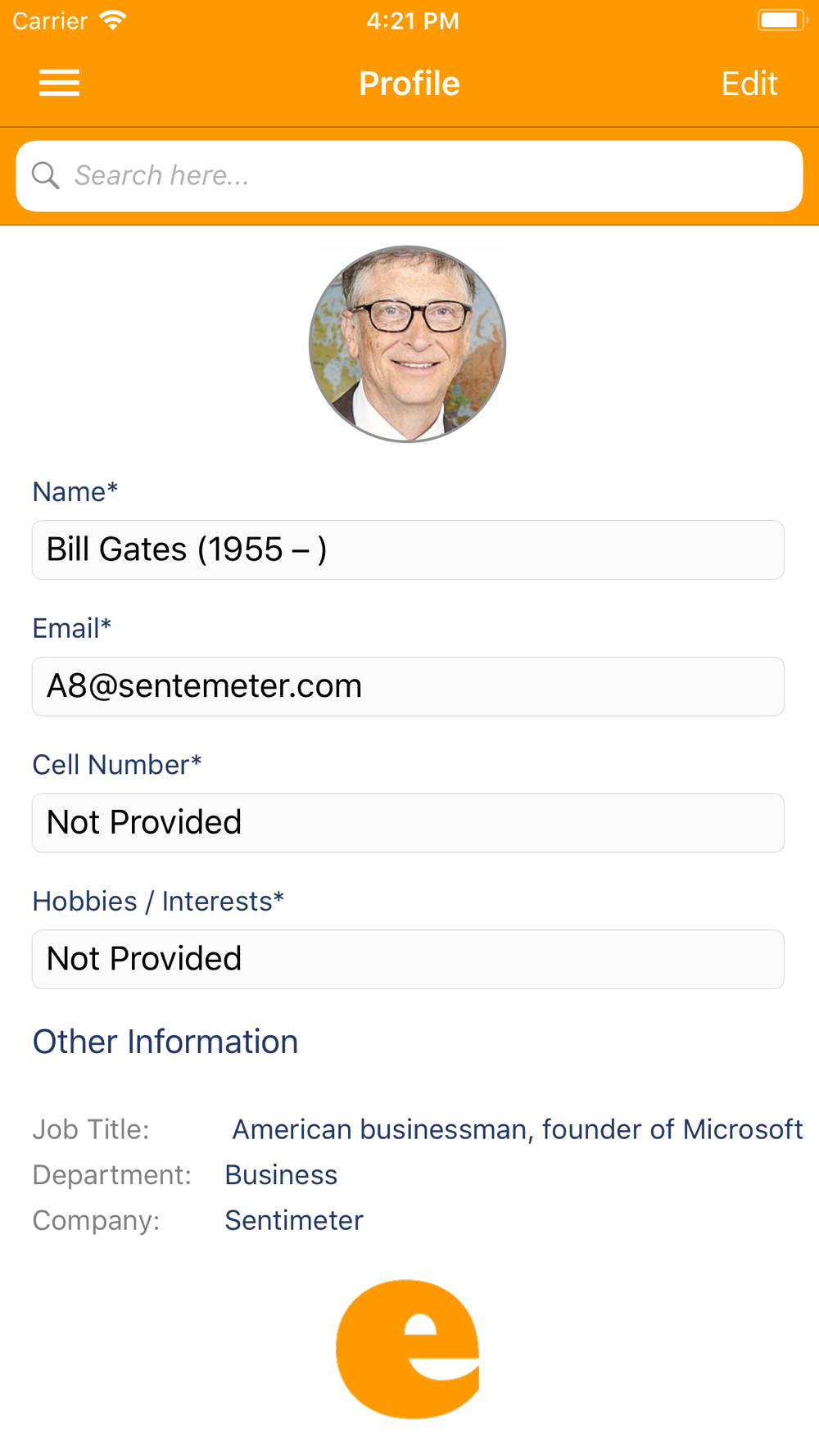Image resolution: width=819 pixels, height=1456 pixels.
Task: Tap the Name* field label
Action: 75,491
